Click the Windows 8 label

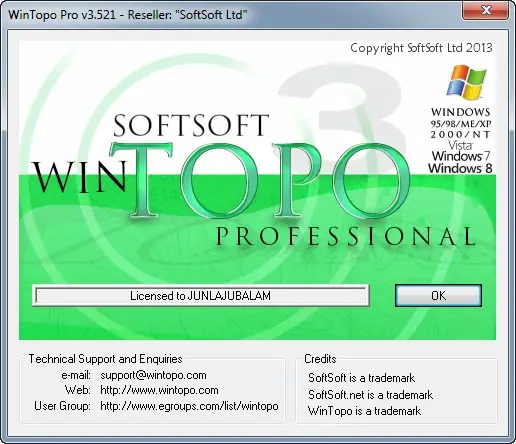click(x=460, y=168)
